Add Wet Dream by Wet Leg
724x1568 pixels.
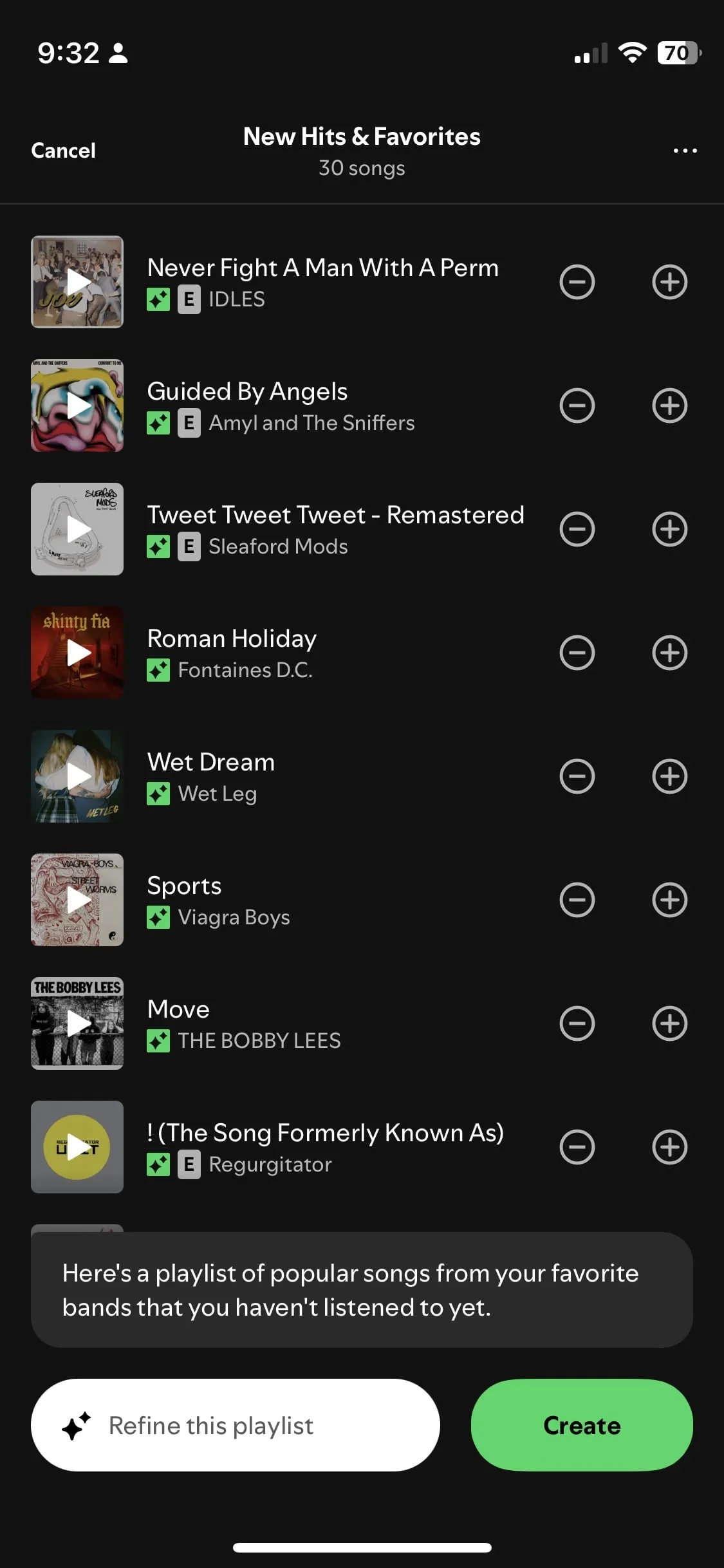point(669,776)
